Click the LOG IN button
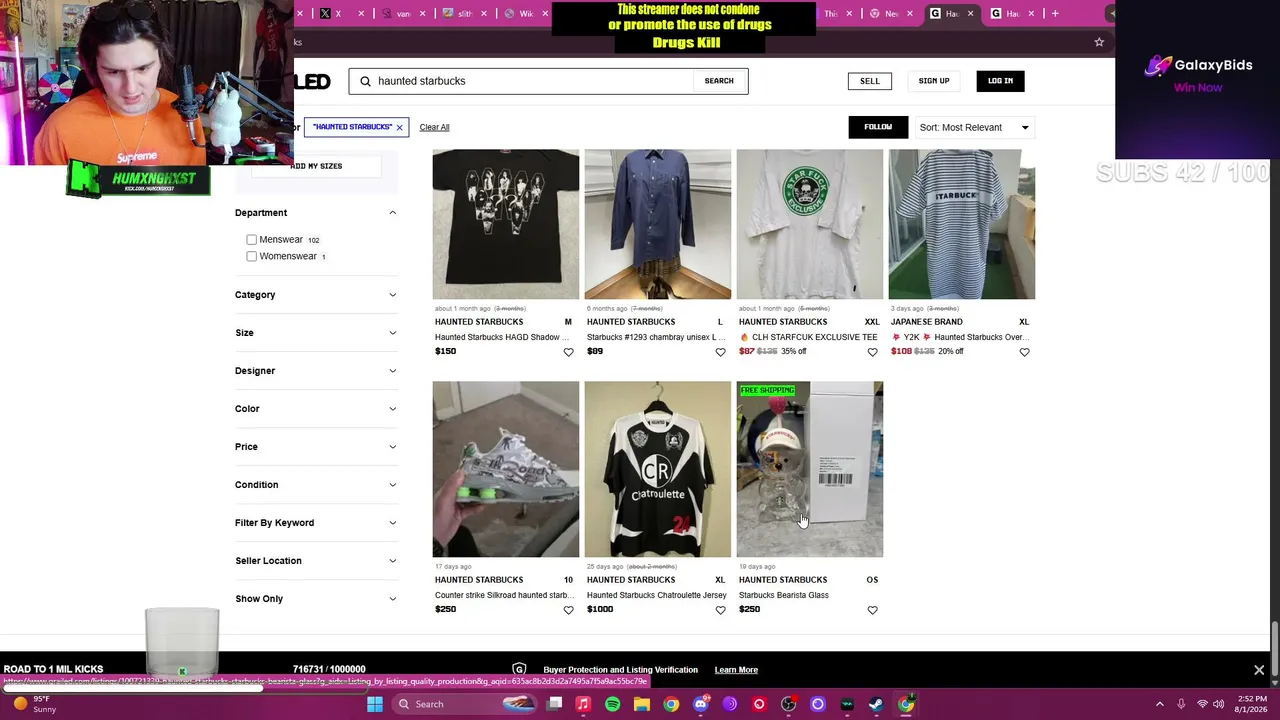 [1000, 81]
